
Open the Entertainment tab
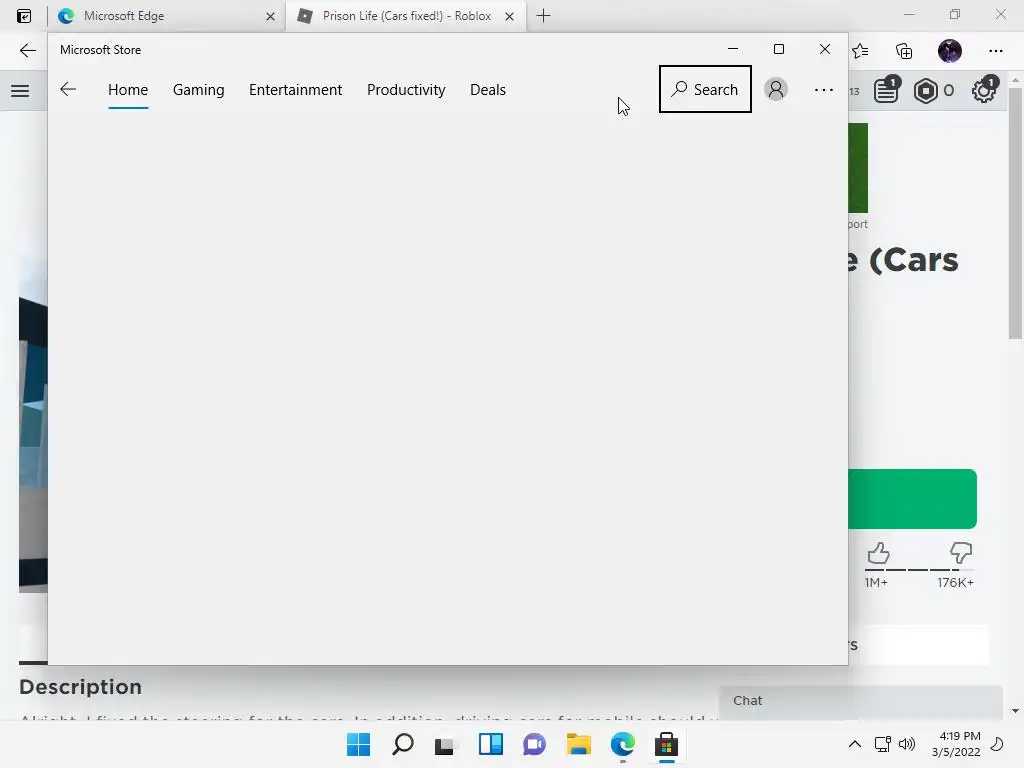295,89
